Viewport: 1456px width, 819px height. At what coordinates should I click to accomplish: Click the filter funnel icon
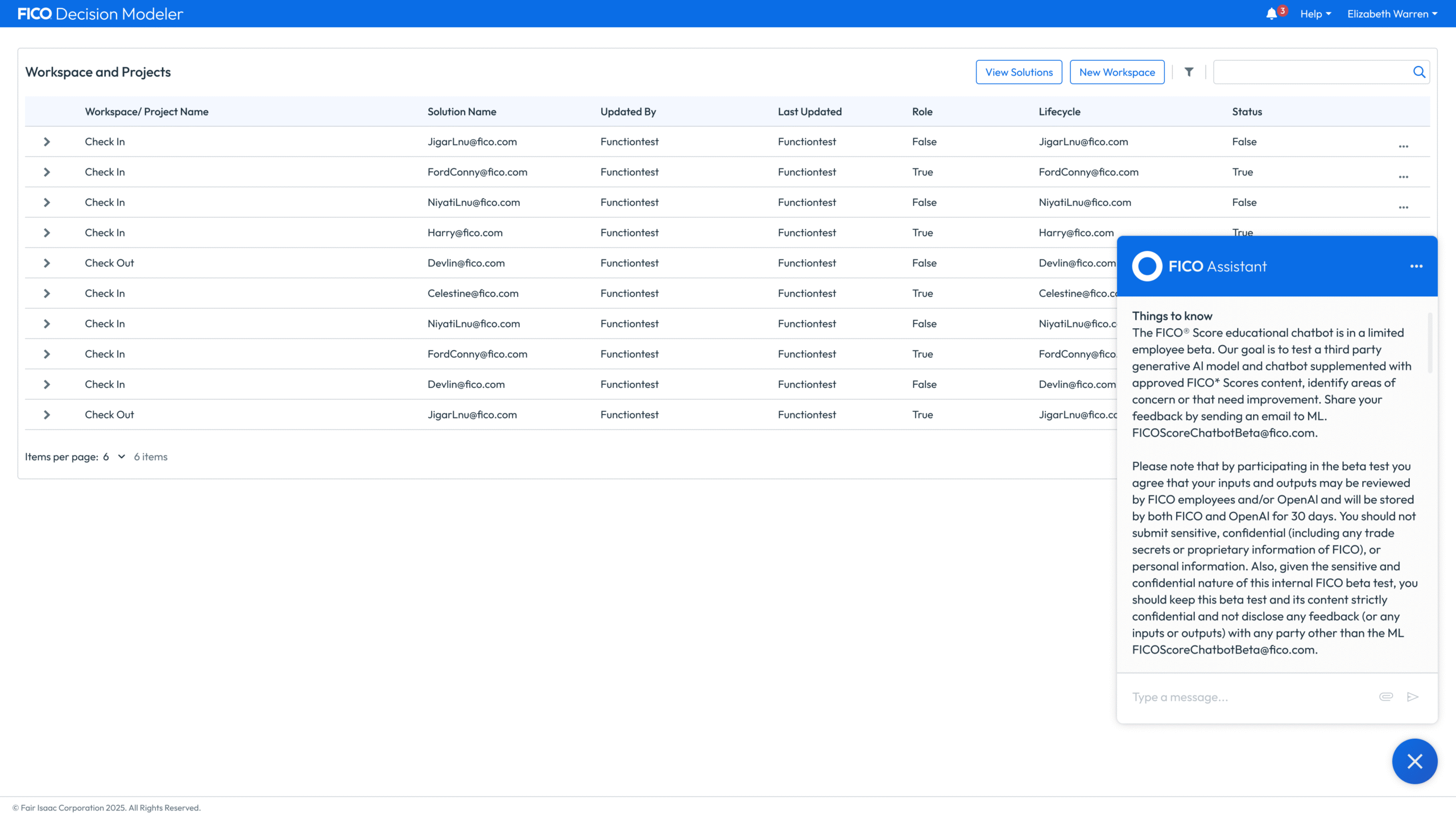(1189, 72)
